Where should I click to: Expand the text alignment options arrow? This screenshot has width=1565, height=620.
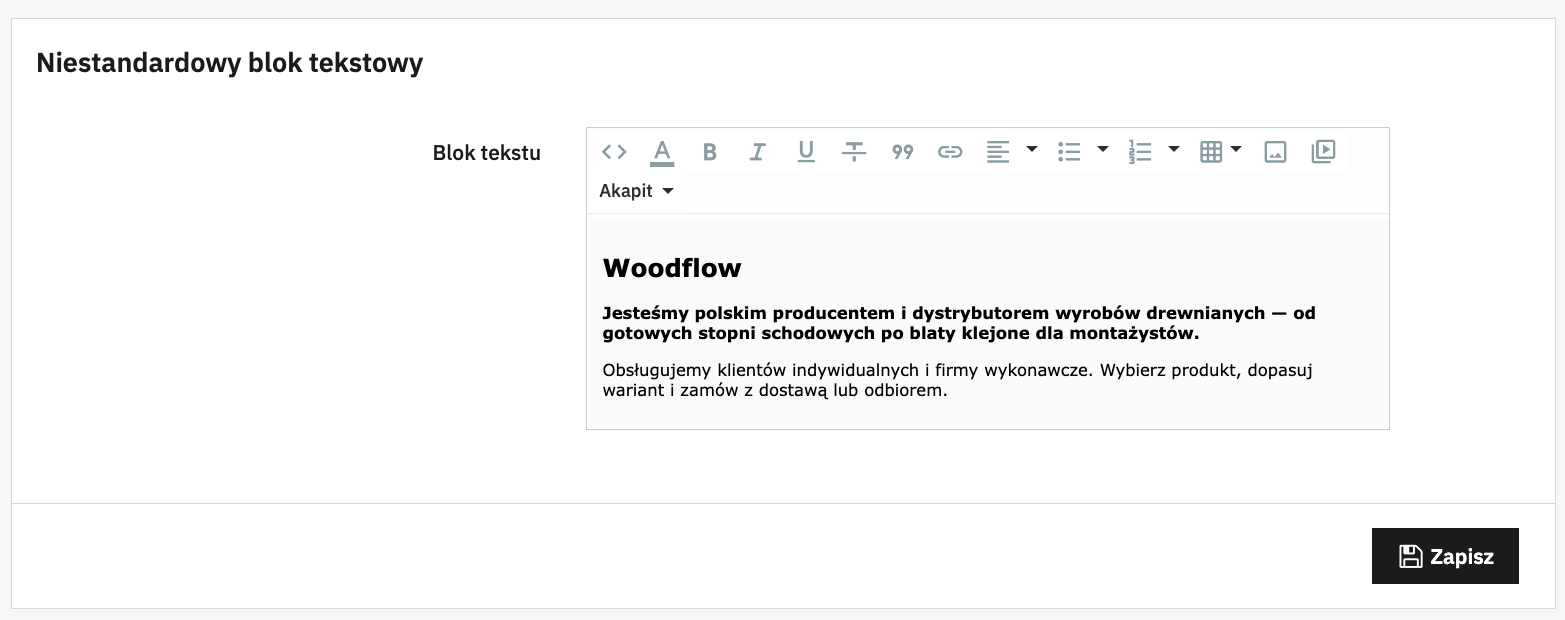coord(1032,150)
